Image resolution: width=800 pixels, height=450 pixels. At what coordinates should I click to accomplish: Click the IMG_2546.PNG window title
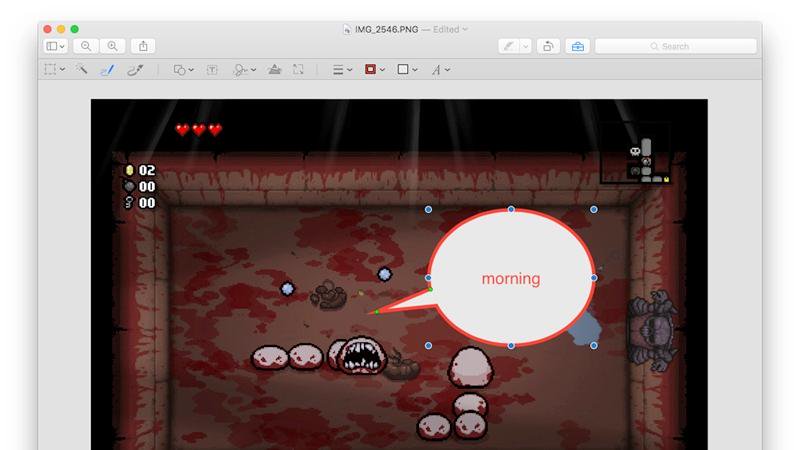386,30
